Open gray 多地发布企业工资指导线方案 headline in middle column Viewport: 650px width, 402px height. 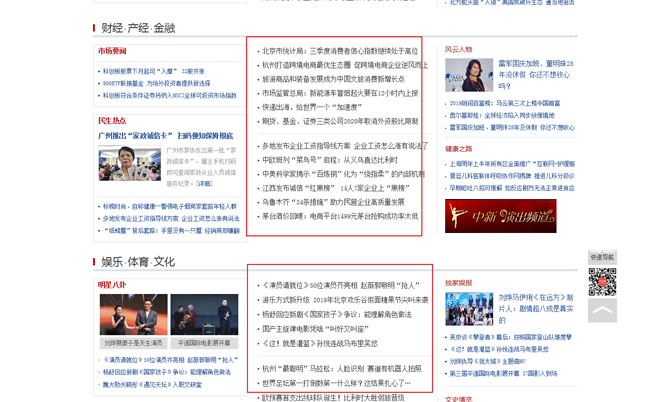point(345,146)
